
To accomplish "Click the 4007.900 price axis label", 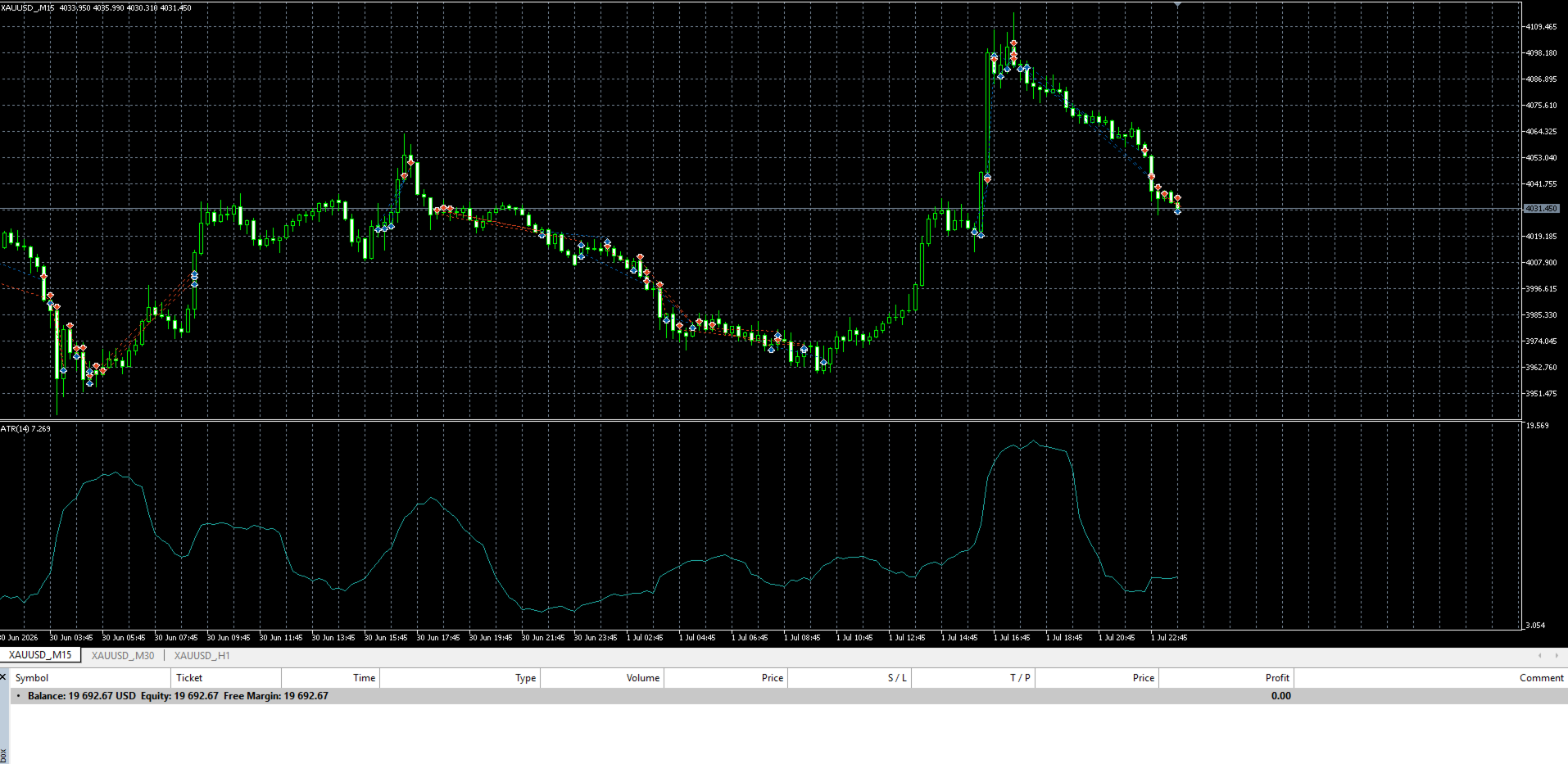I will click(x=1541, y=263).
